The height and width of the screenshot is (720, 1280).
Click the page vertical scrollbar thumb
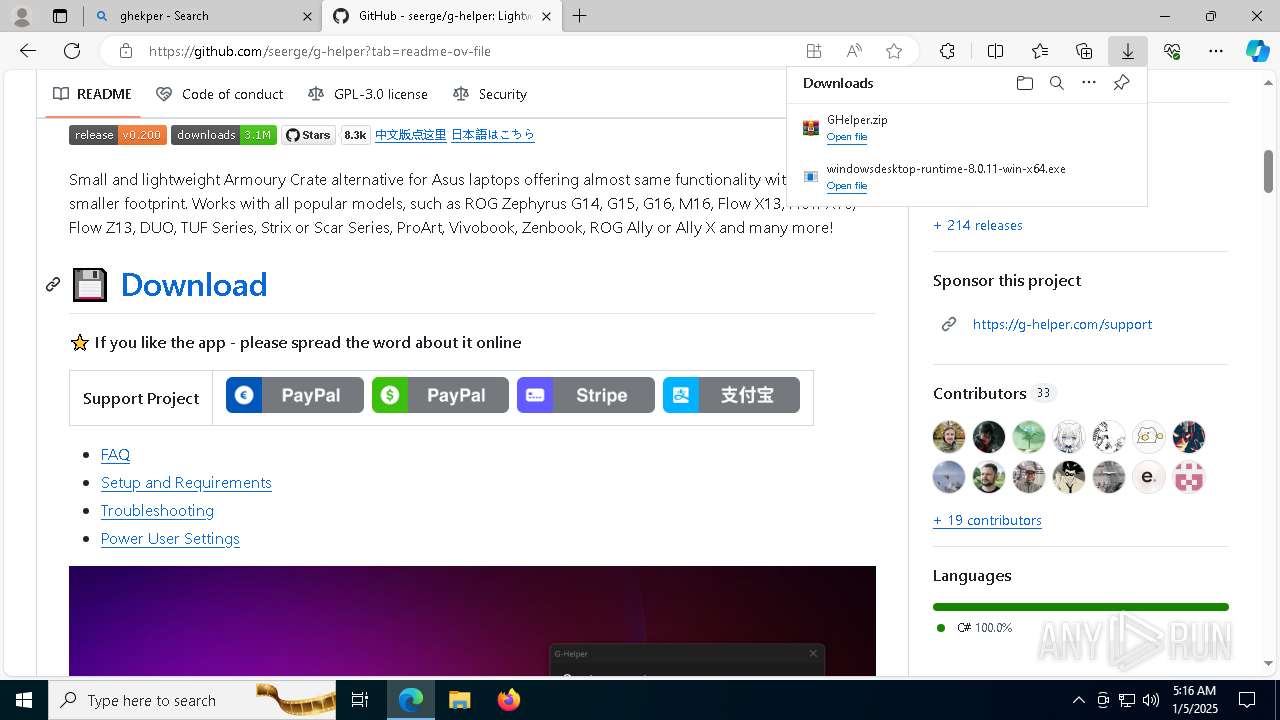pos(1268,171)
